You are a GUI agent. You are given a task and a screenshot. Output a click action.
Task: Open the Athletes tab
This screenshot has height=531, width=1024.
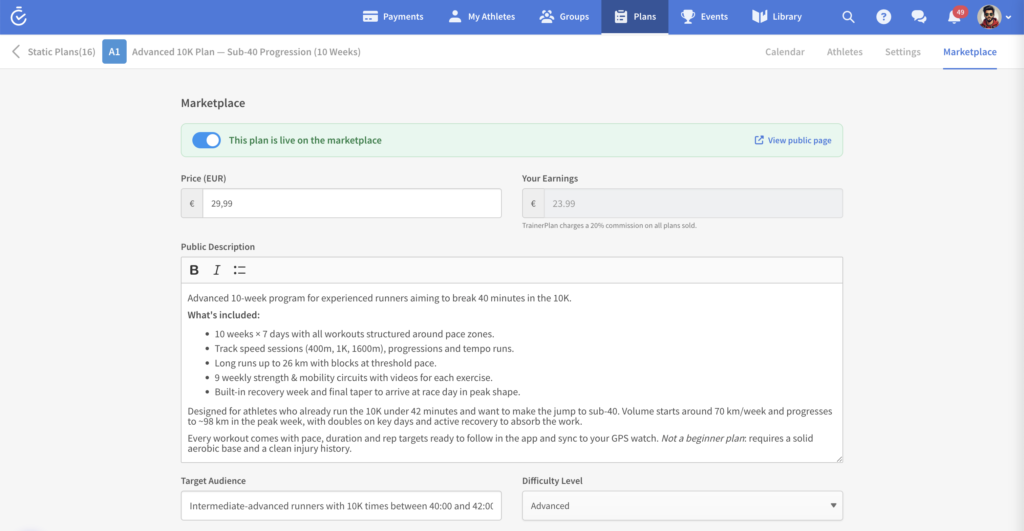pyautogui.click(x=844, y=52)
